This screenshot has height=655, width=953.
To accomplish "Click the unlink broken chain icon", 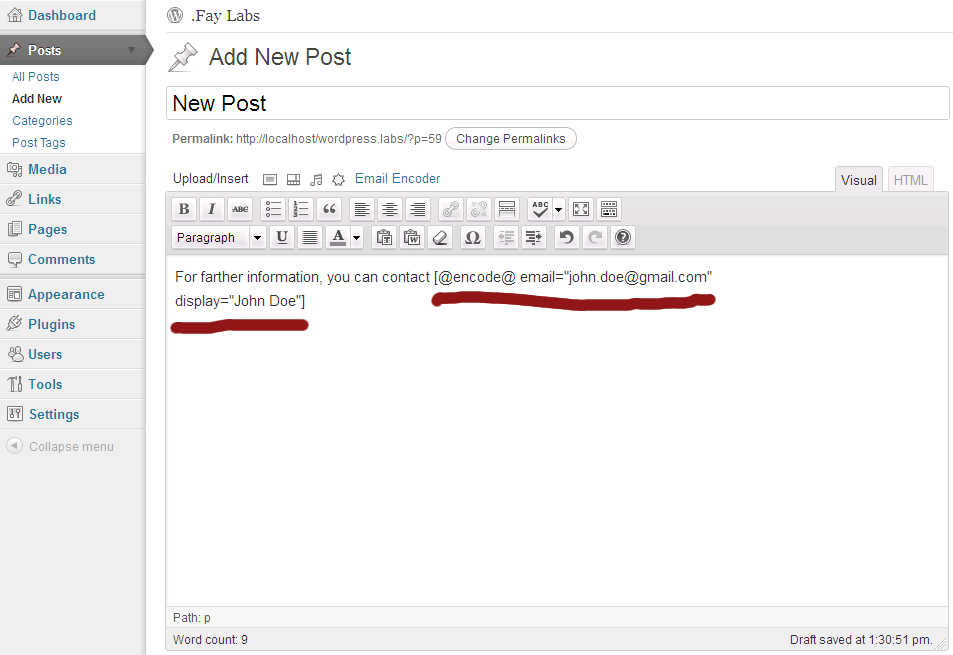I will pyautogui.click(x=479, y=210).
